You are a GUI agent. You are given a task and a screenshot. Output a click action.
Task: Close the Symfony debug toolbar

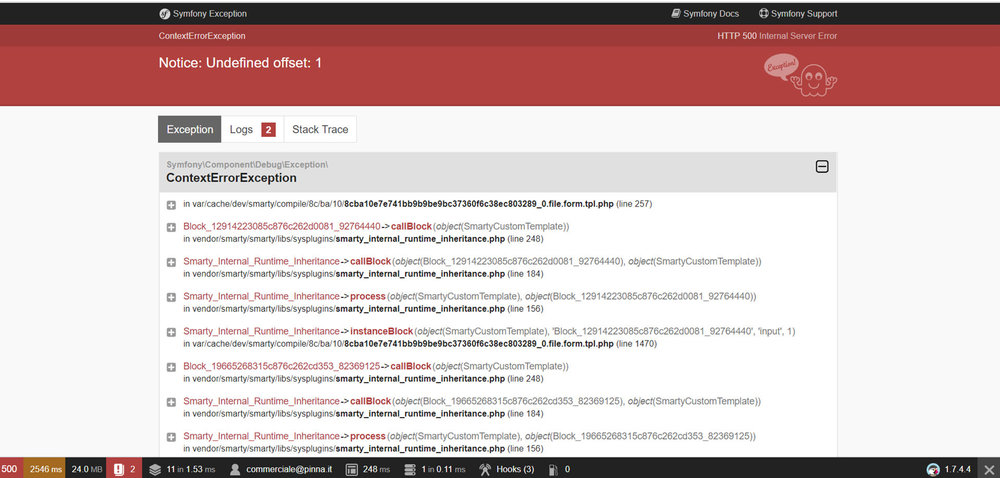pyautogui.click(x=989, y=469)
